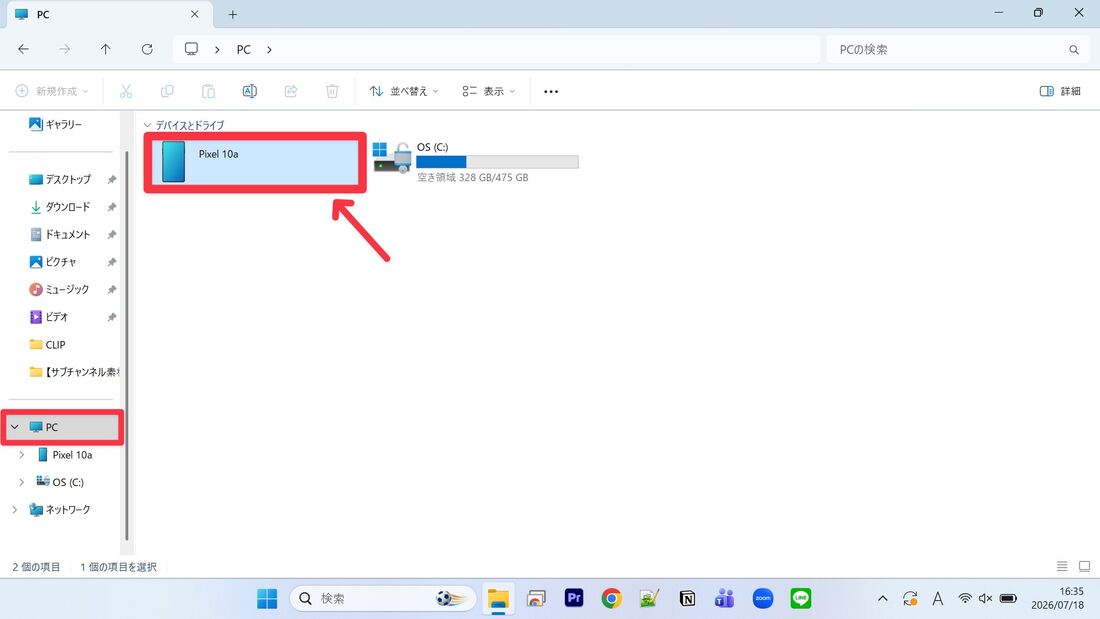Go forward with the right arrow
Image resolution: width=1100 pixels, height=619 pixels.
tap(65, 49)
